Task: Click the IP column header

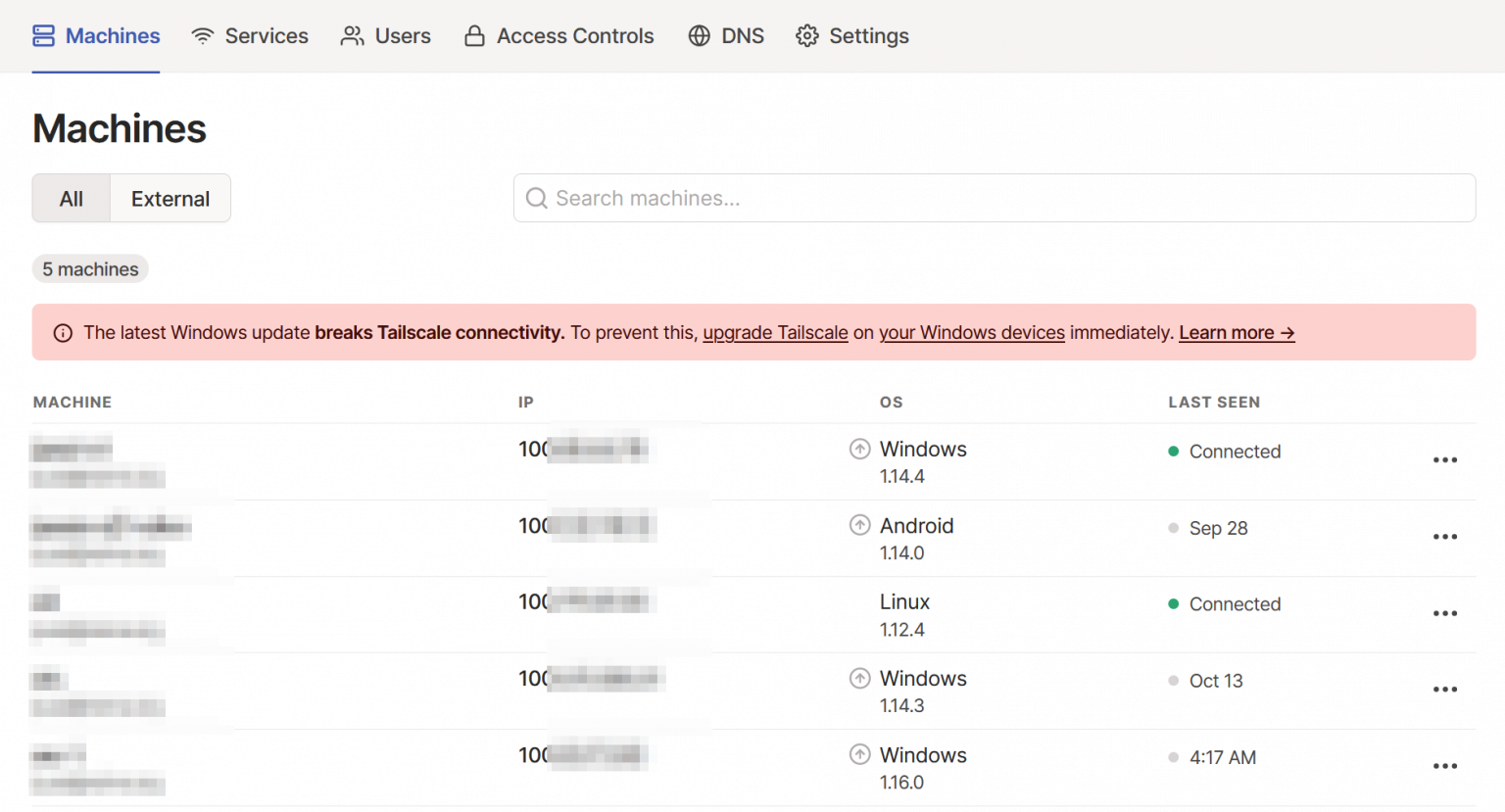Action: click(526, 403)
